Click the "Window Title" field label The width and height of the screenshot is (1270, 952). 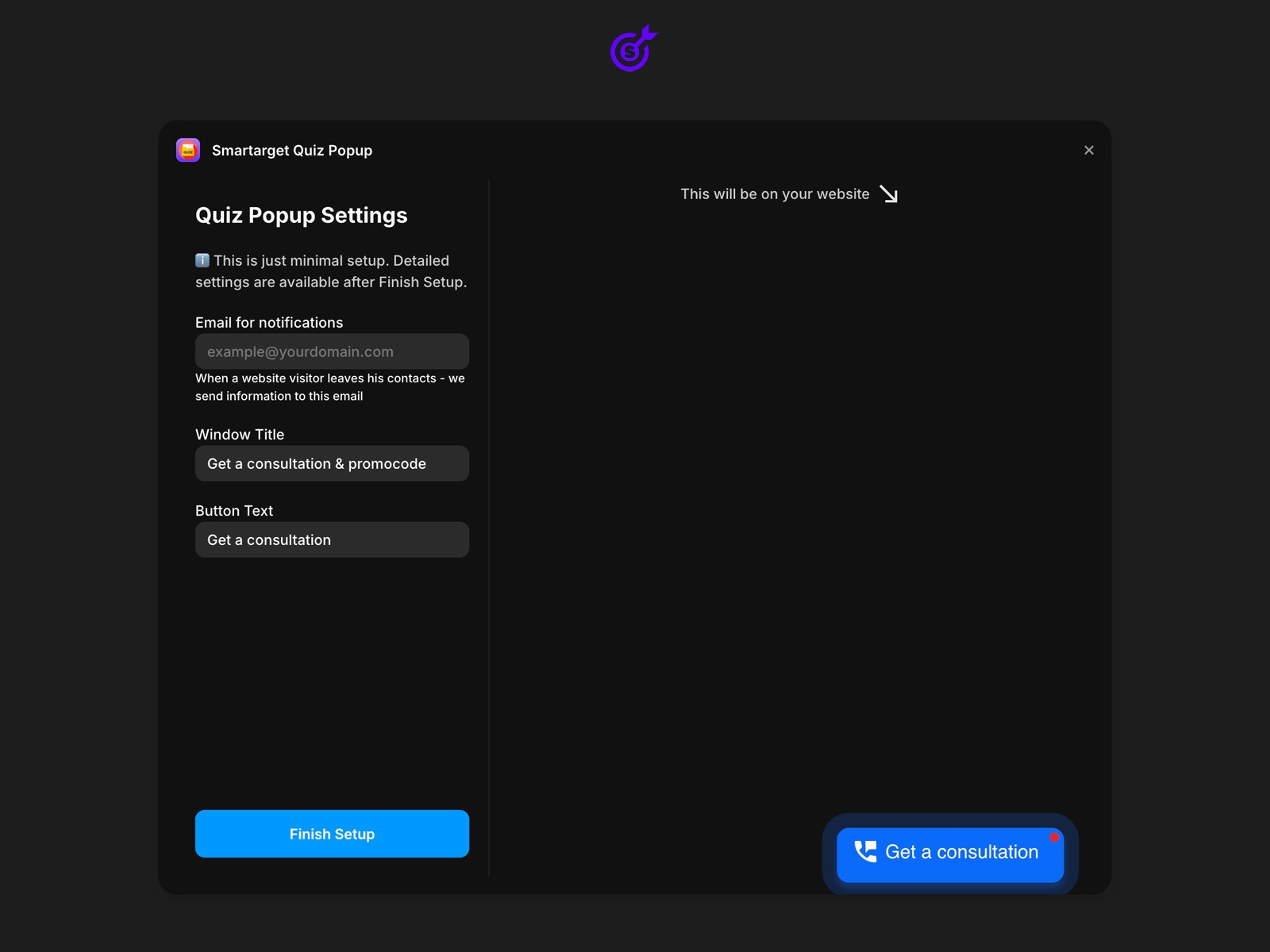coord(240,435)
